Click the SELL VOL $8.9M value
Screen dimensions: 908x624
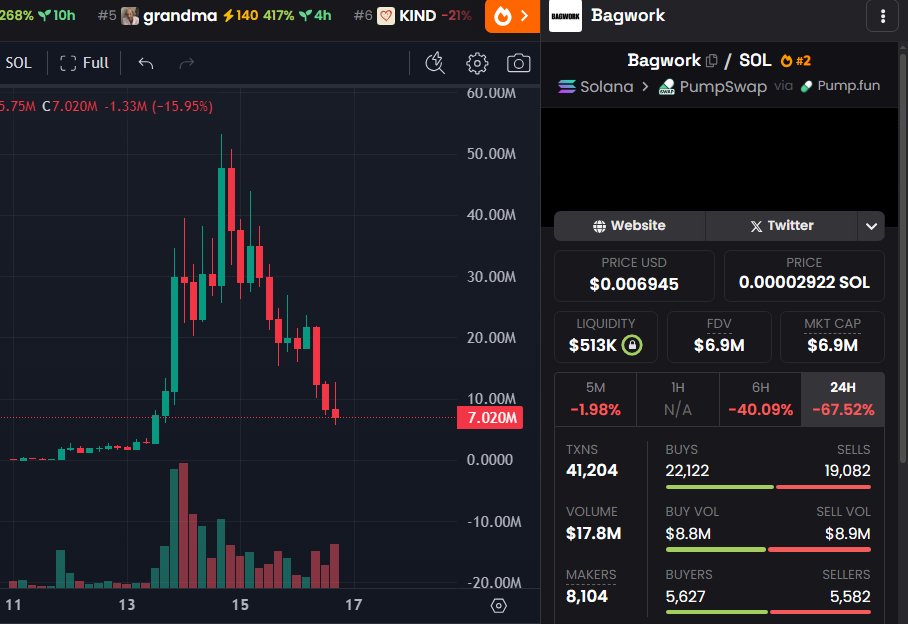click(x=847, y=534)
